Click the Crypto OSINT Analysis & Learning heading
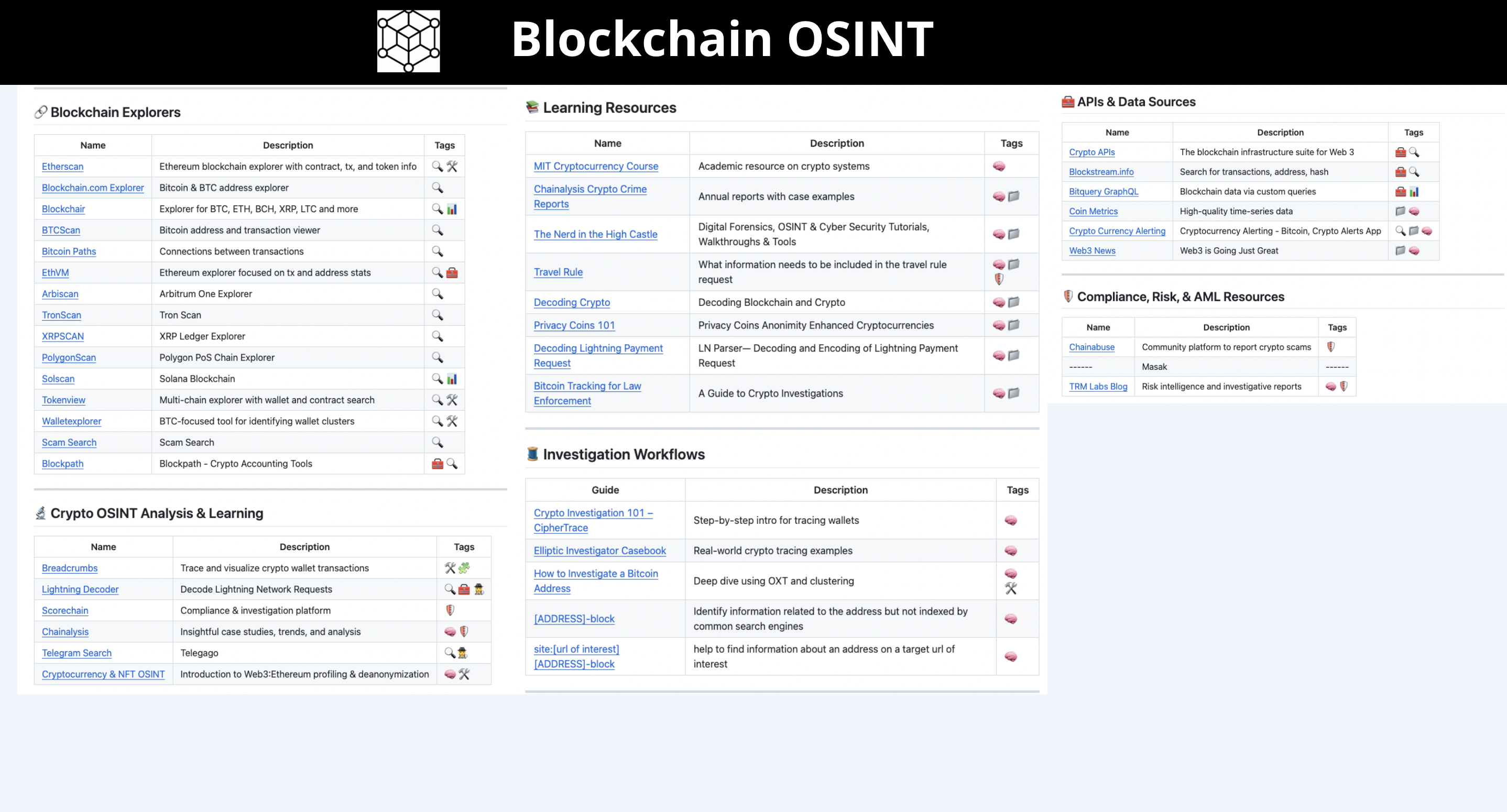 [157, 513]
